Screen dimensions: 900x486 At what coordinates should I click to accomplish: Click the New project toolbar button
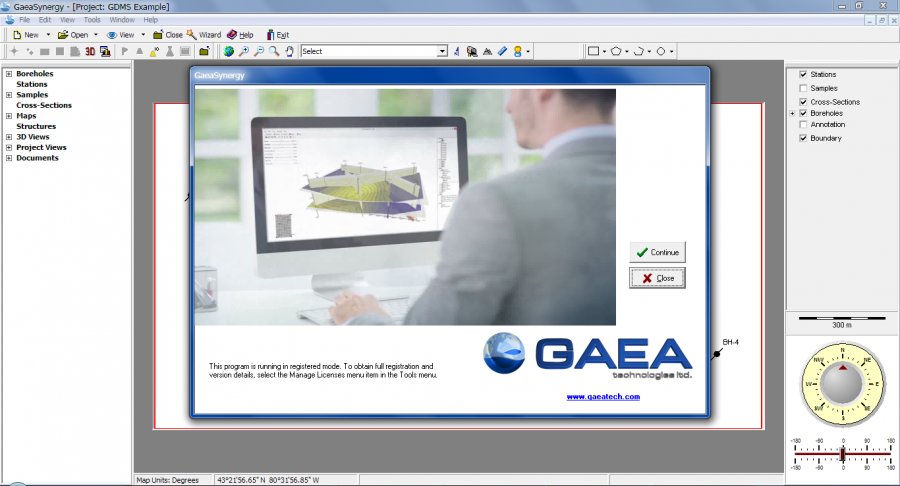pos(26,35)
